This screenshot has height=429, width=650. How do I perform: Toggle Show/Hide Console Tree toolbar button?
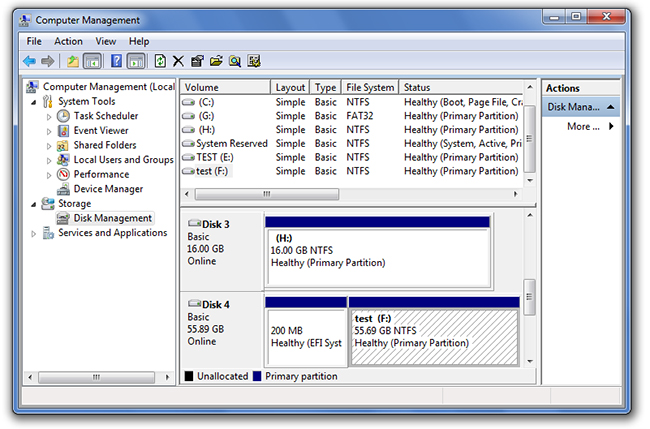pos(92,61)
